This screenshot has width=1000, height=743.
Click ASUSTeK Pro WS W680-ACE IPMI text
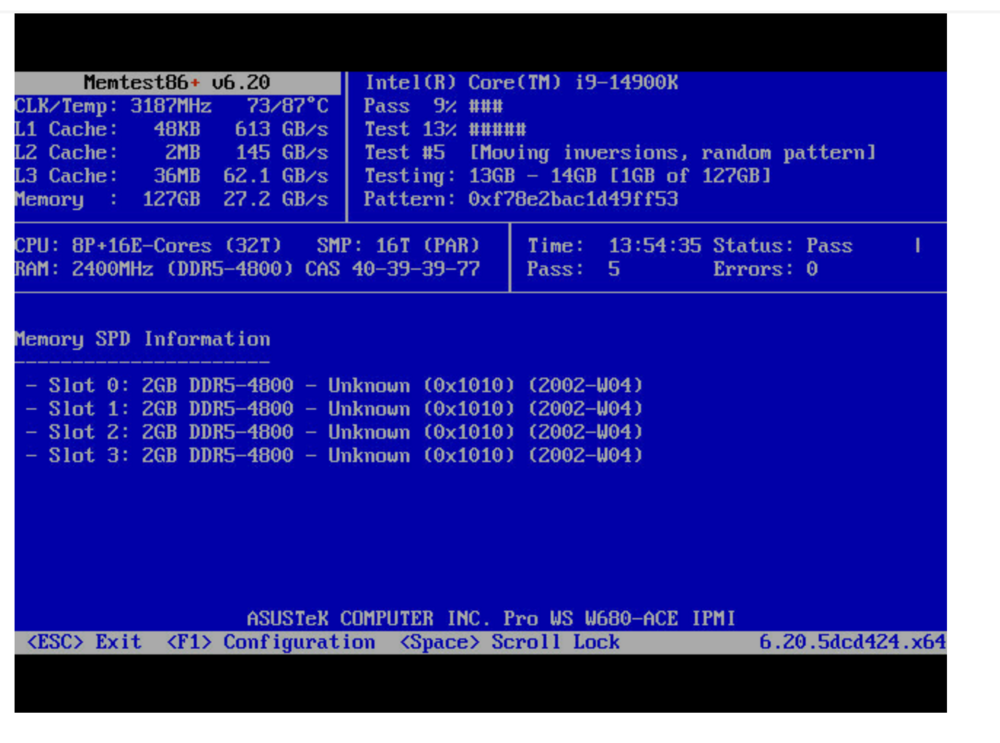pyautogui.click(x=491, y=618)
